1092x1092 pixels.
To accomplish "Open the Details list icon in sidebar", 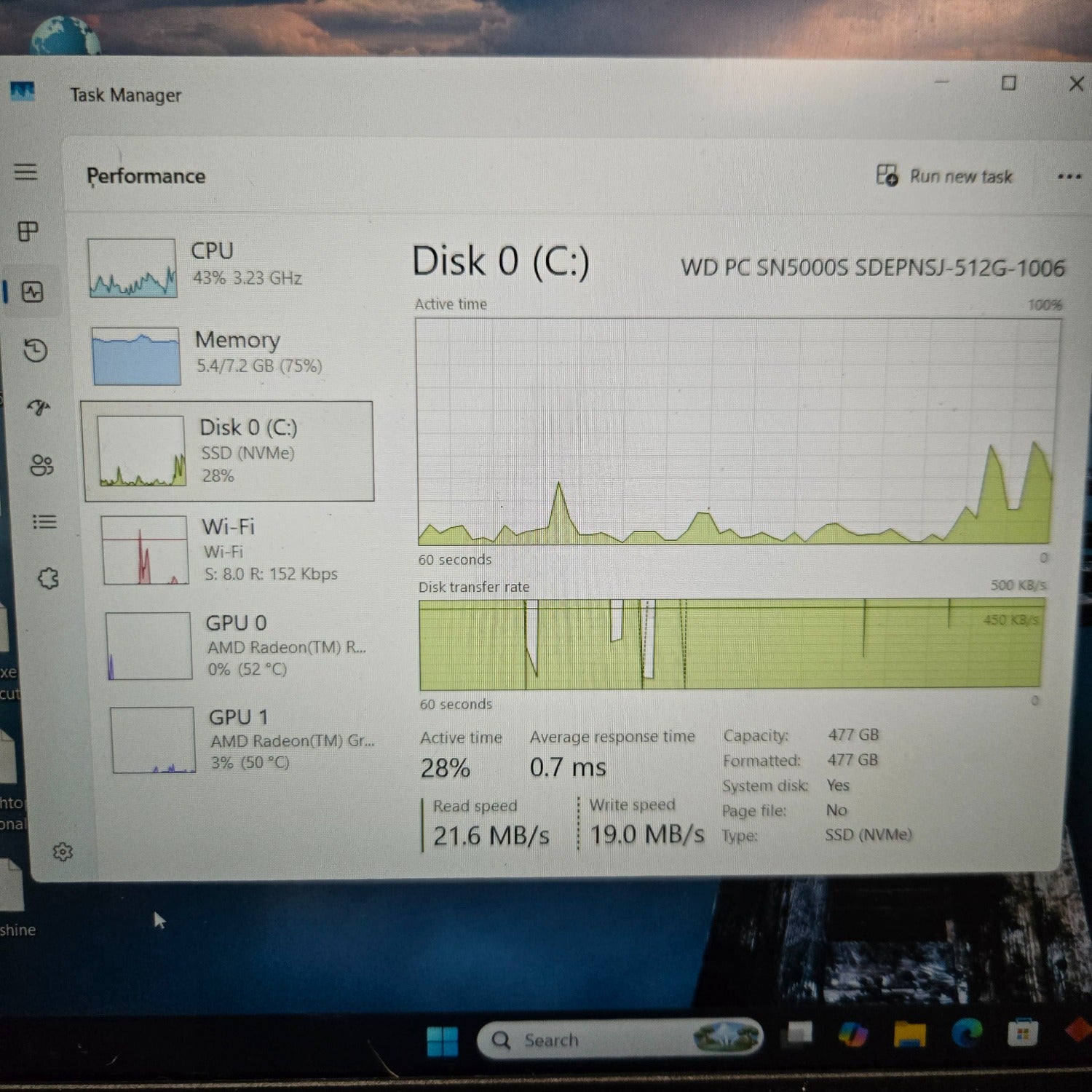I will (44, 522).
